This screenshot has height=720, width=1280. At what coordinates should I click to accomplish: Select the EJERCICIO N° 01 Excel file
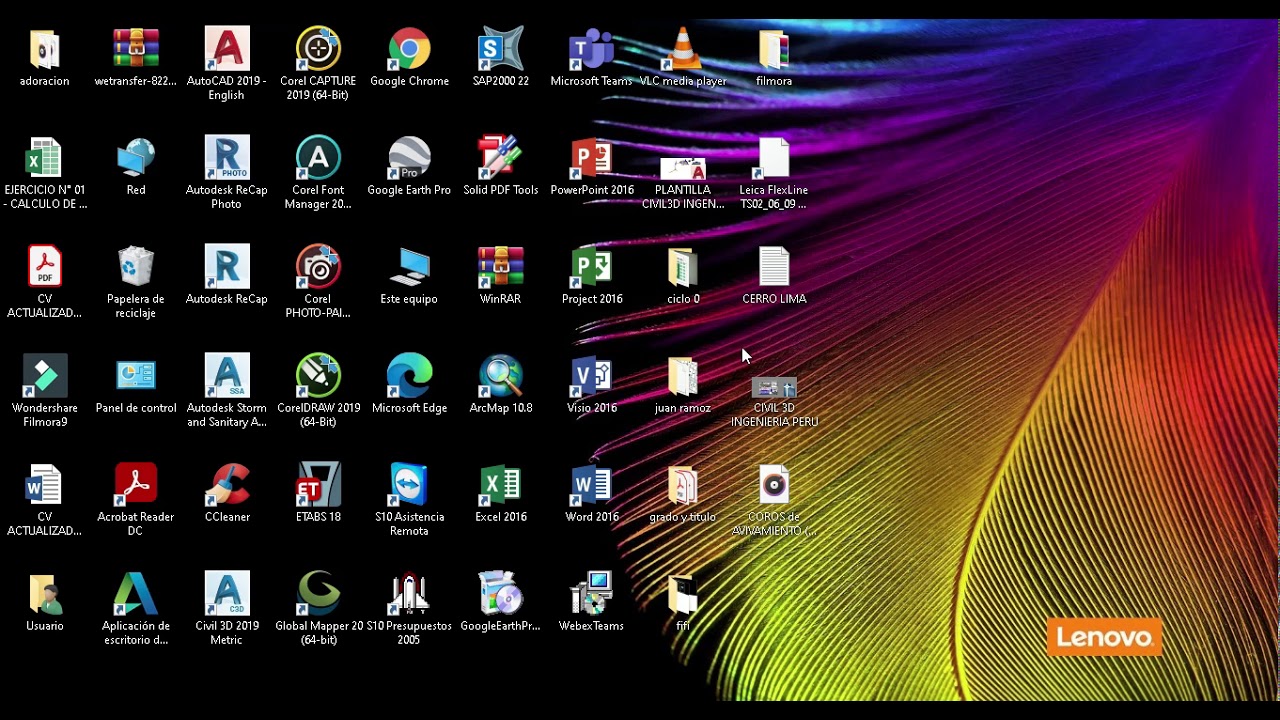[44, 158]
